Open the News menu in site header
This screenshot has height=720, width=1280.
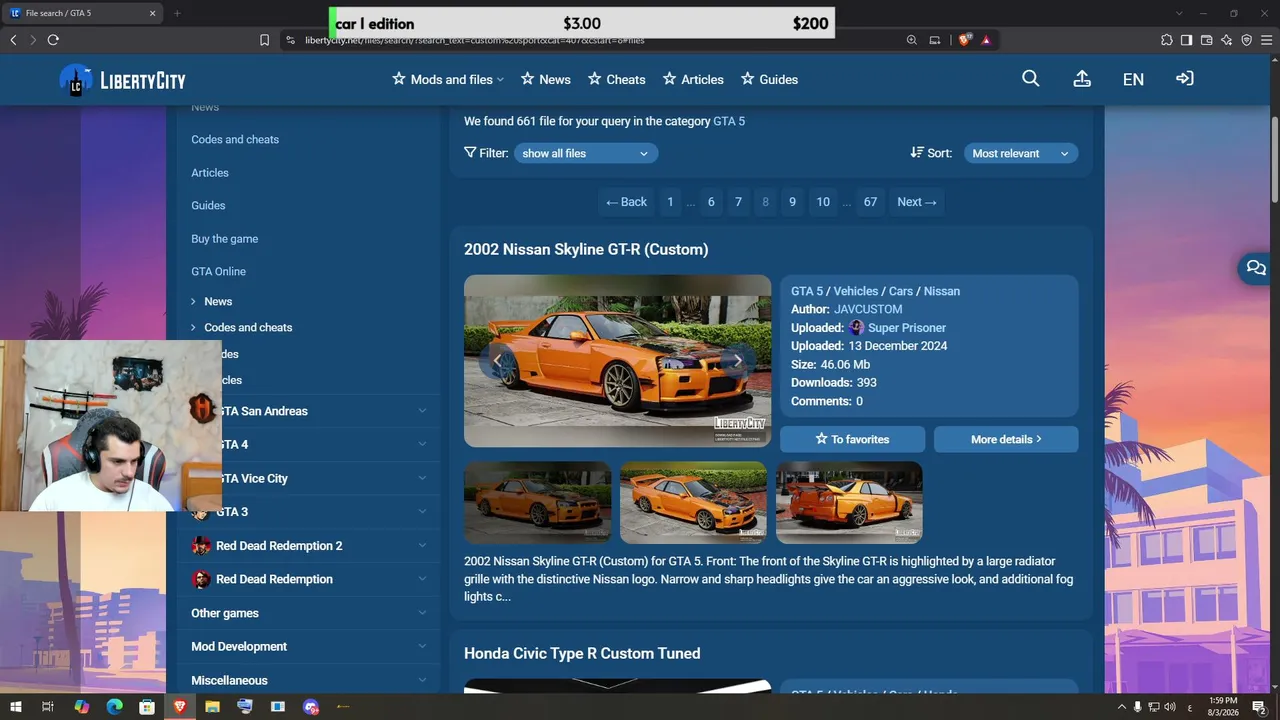point(545,79)
